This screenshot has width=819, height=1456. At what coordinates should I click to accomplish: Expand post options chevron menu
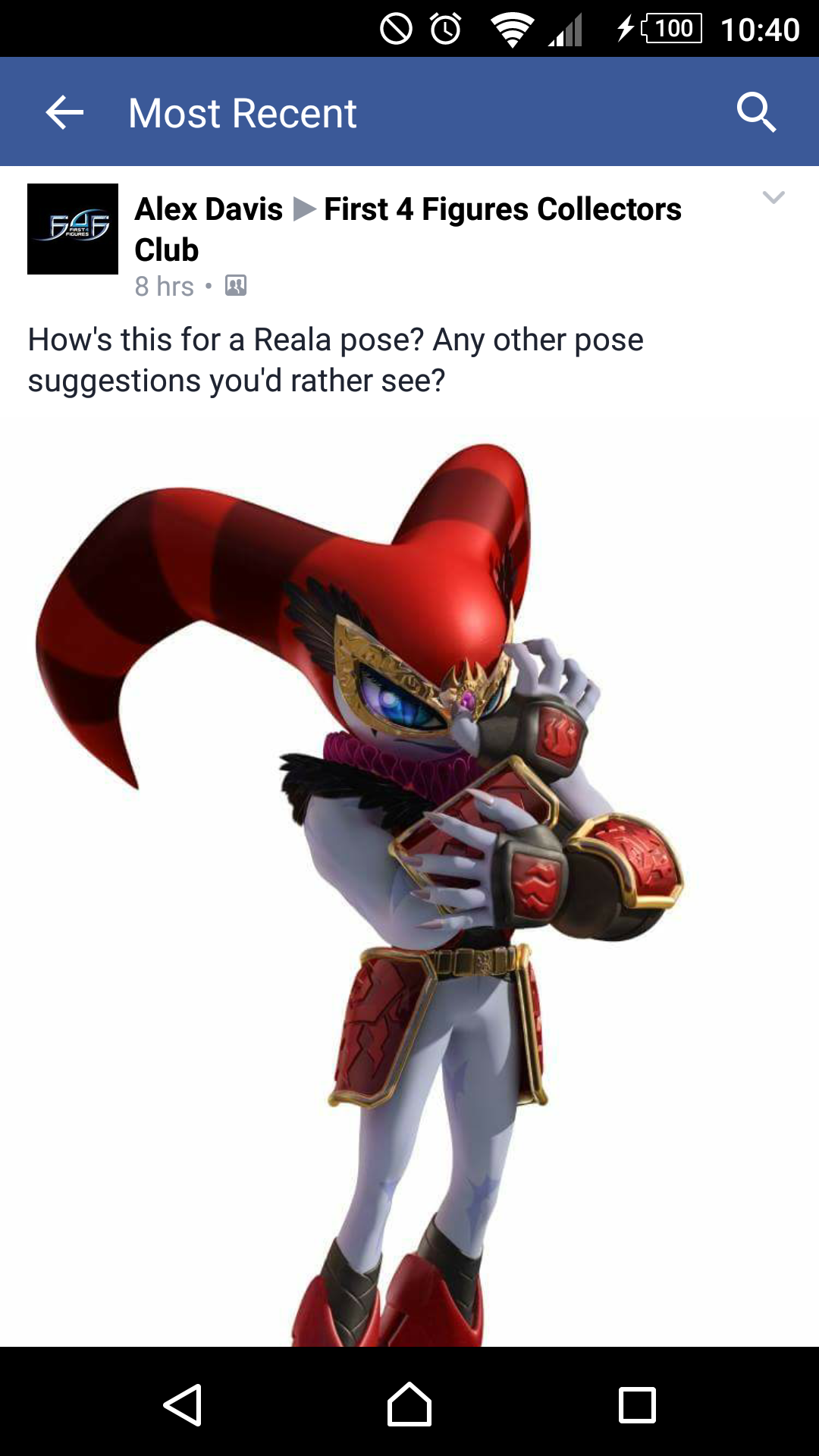coord(773,197)
